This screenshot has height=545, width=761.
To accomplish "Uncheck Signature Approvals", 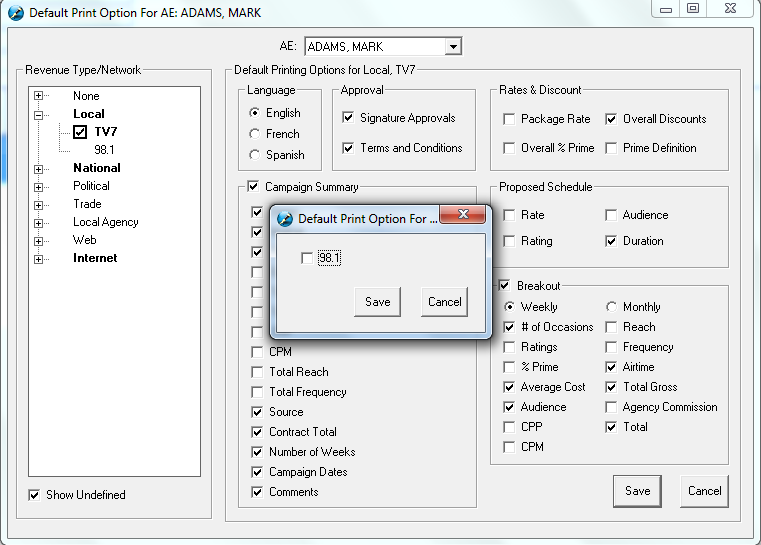I will pos(348,118).
